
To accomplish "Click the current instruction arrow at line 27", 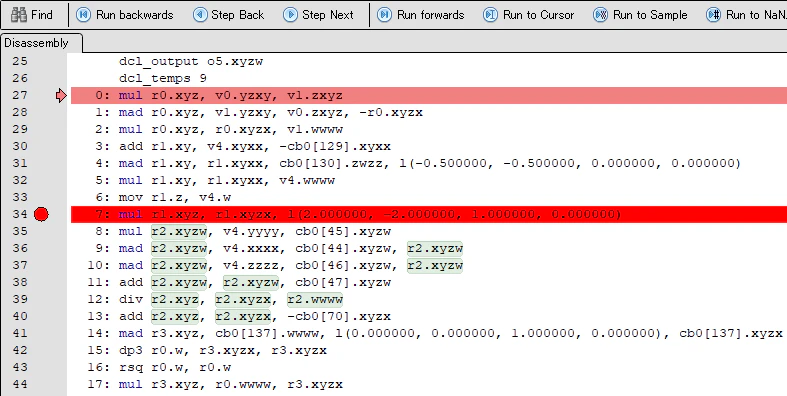I will coord(61,95).
